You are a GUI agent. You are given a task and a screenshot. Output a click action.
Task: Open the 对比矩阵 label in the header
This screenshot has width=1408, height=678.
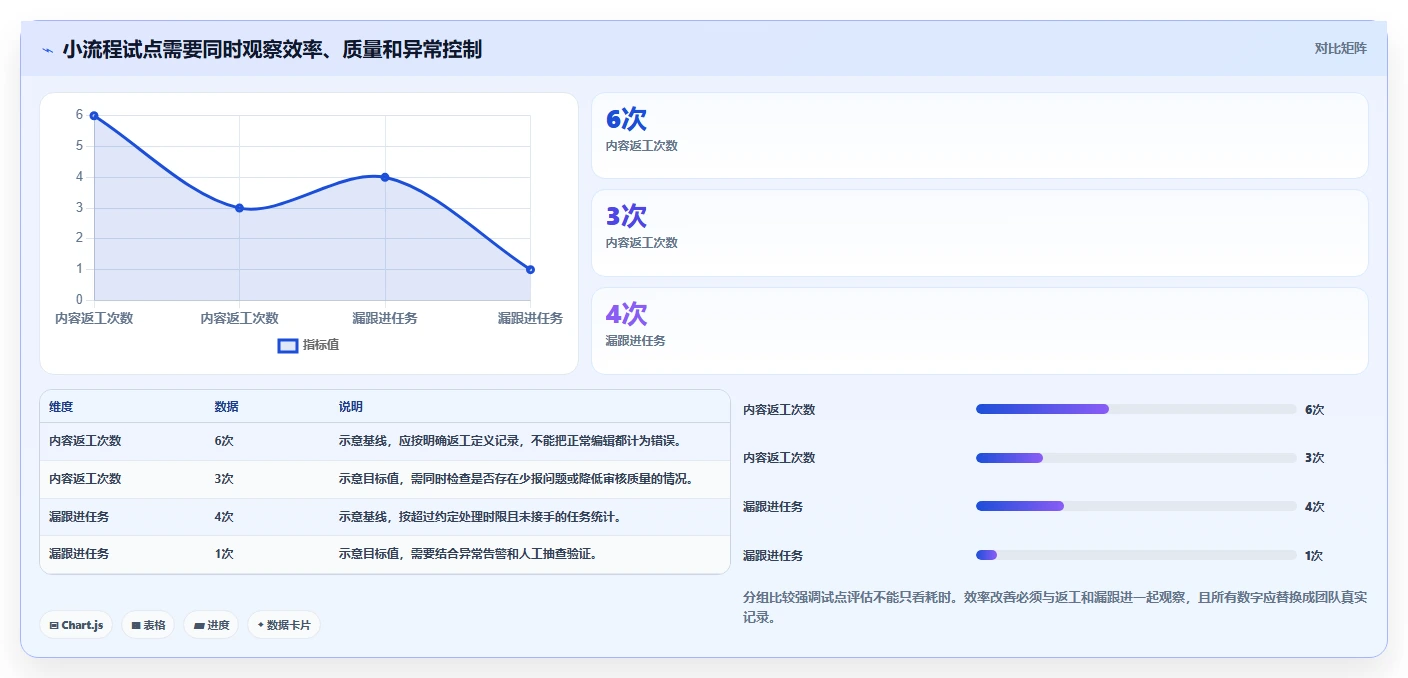[1340, 48]
